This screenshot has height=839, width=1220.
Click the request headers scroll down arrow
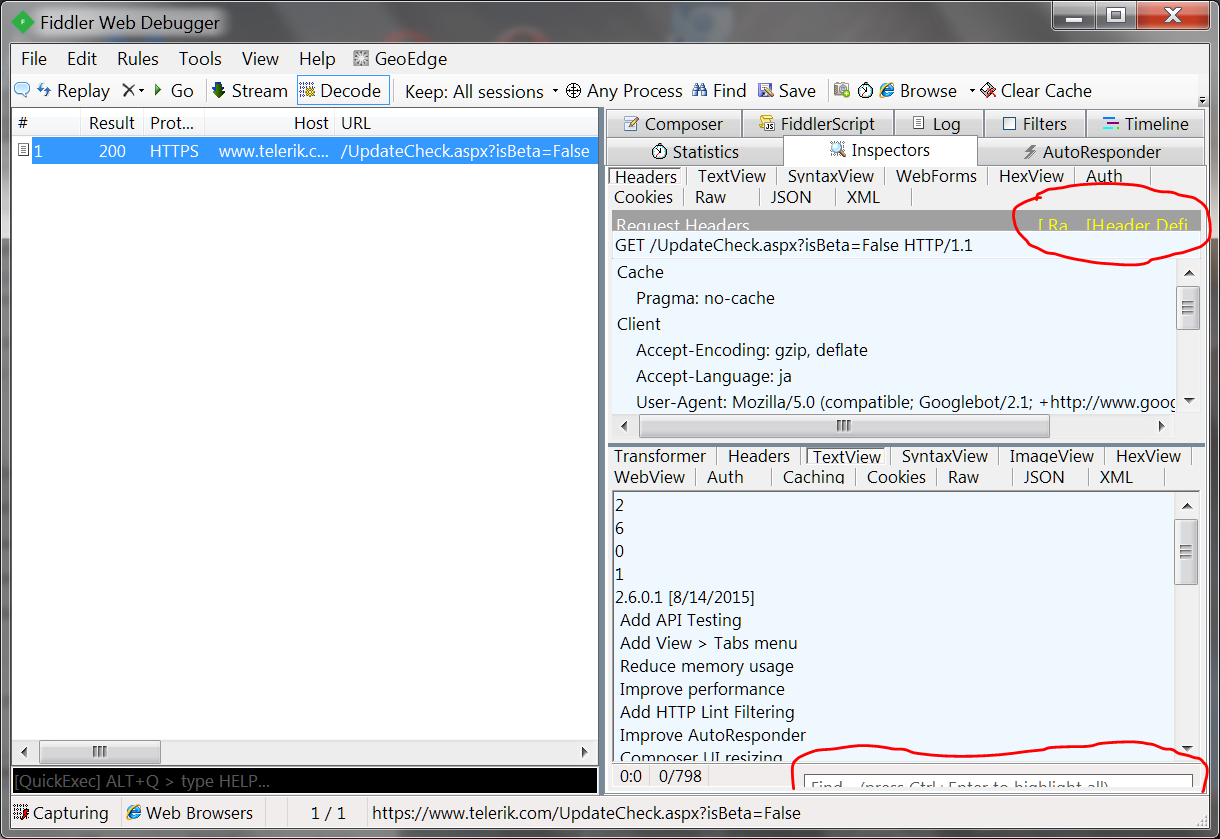click(x=1189, y=401)
